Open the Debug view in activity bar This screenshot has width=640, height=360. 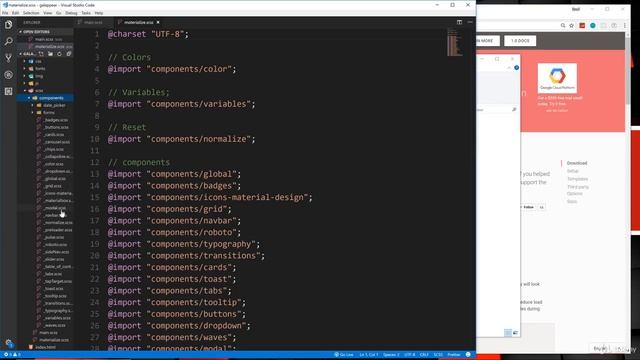click(x=9, y=75)
